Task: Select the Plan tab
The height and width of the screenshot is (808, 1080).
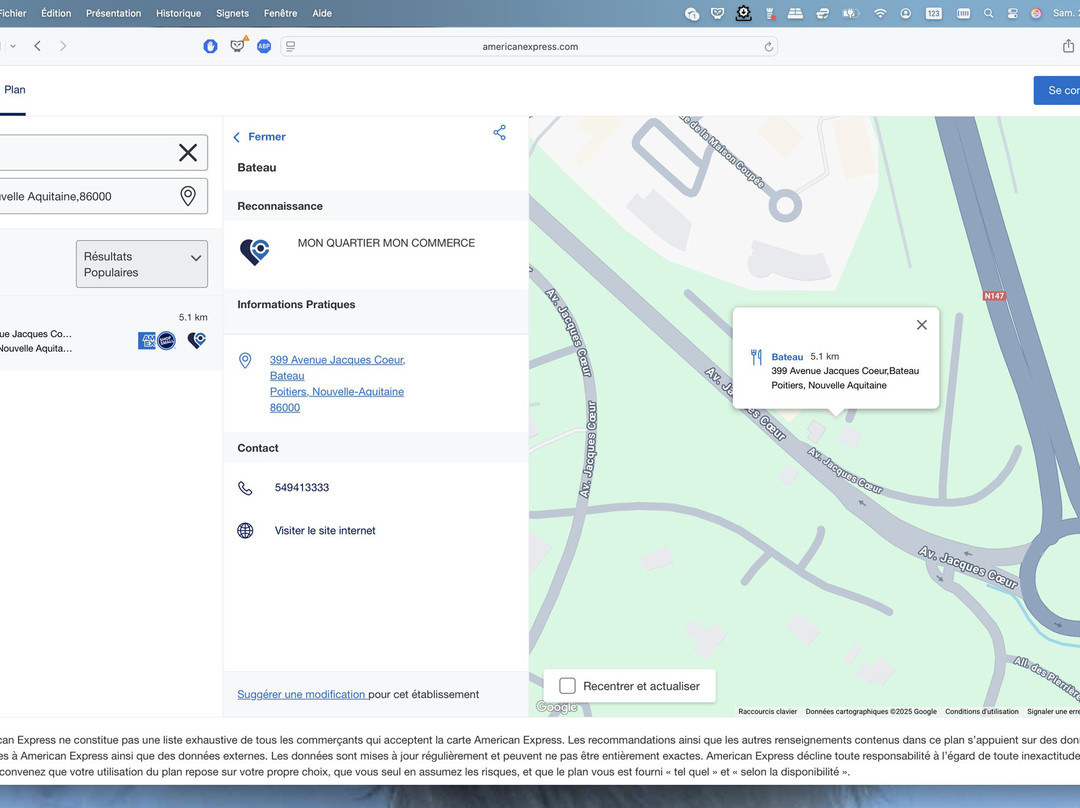Action: point(15,90)
